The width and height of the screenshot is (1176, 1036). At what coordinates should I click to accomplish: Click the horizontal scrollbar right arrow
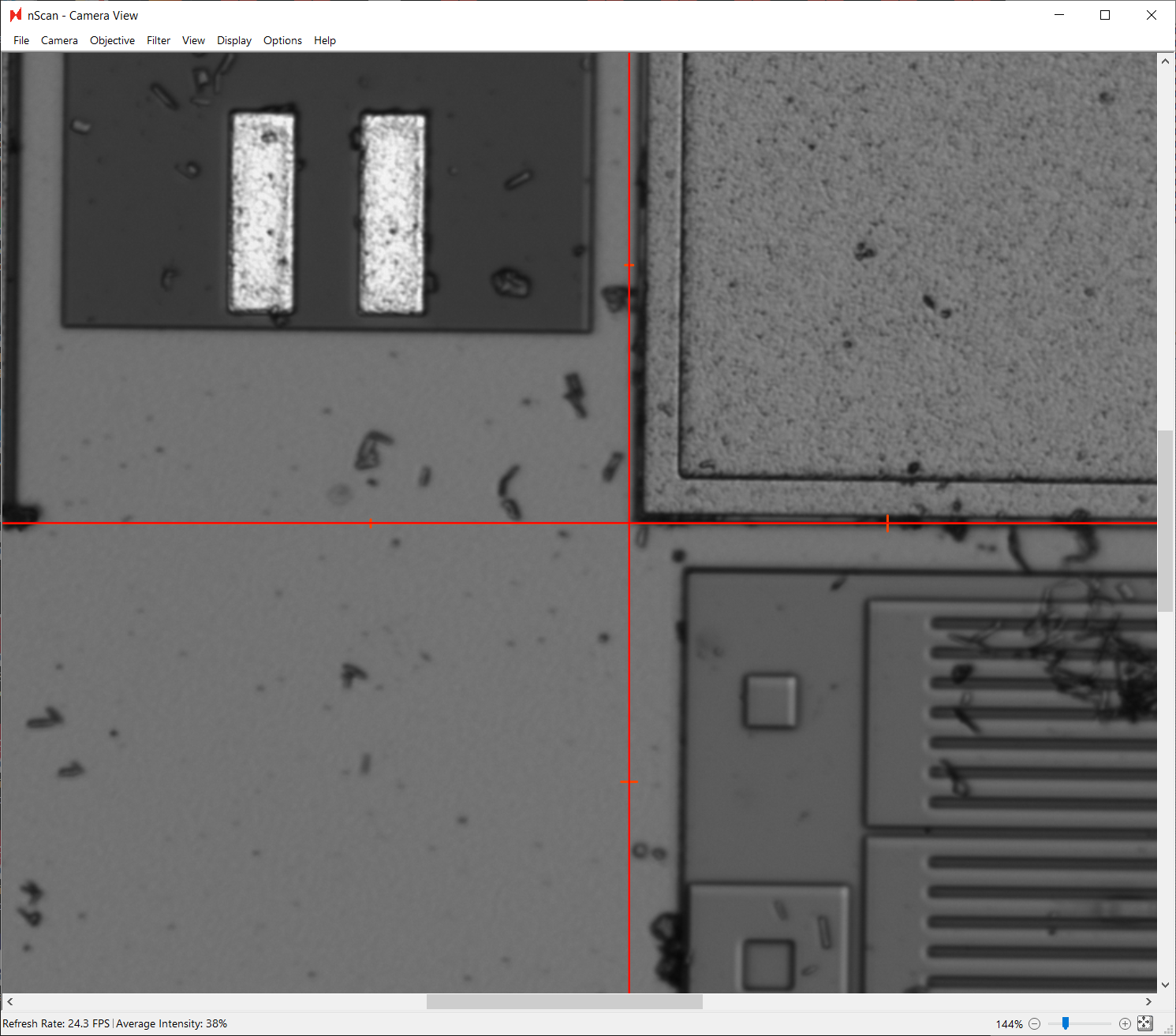coord(1148,1001)
